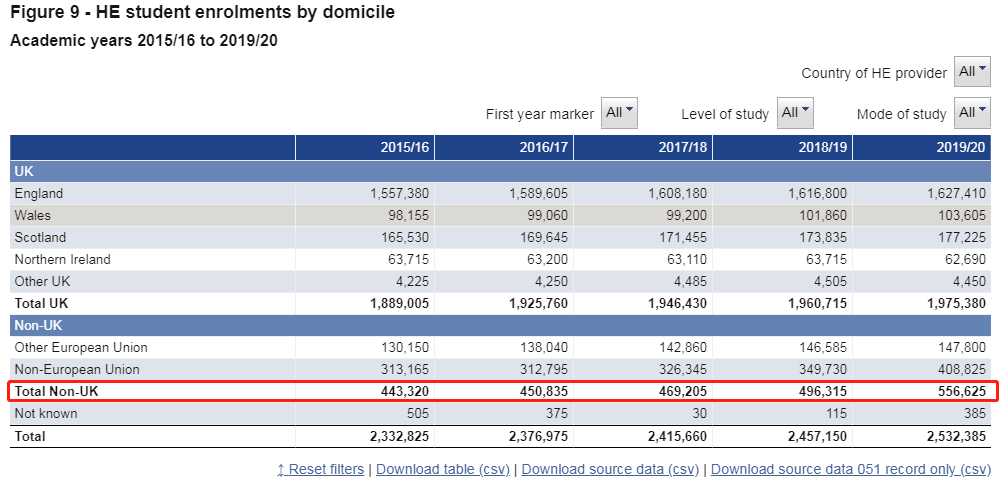
Task: Click the 2017/18 column header
Action: 683,147
